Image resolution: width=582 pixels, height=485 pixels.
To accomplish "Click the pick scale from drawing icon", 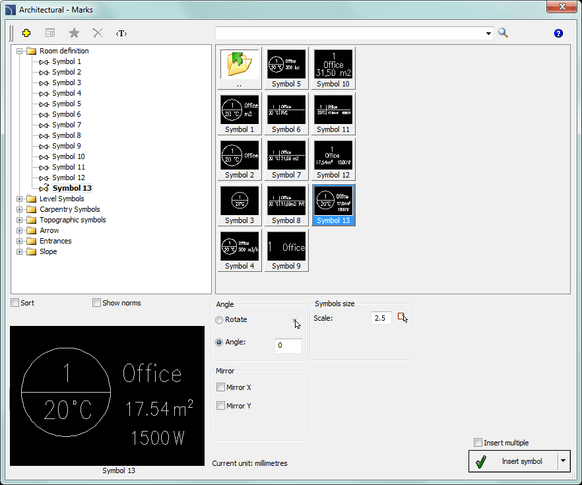I will [402, 318].
